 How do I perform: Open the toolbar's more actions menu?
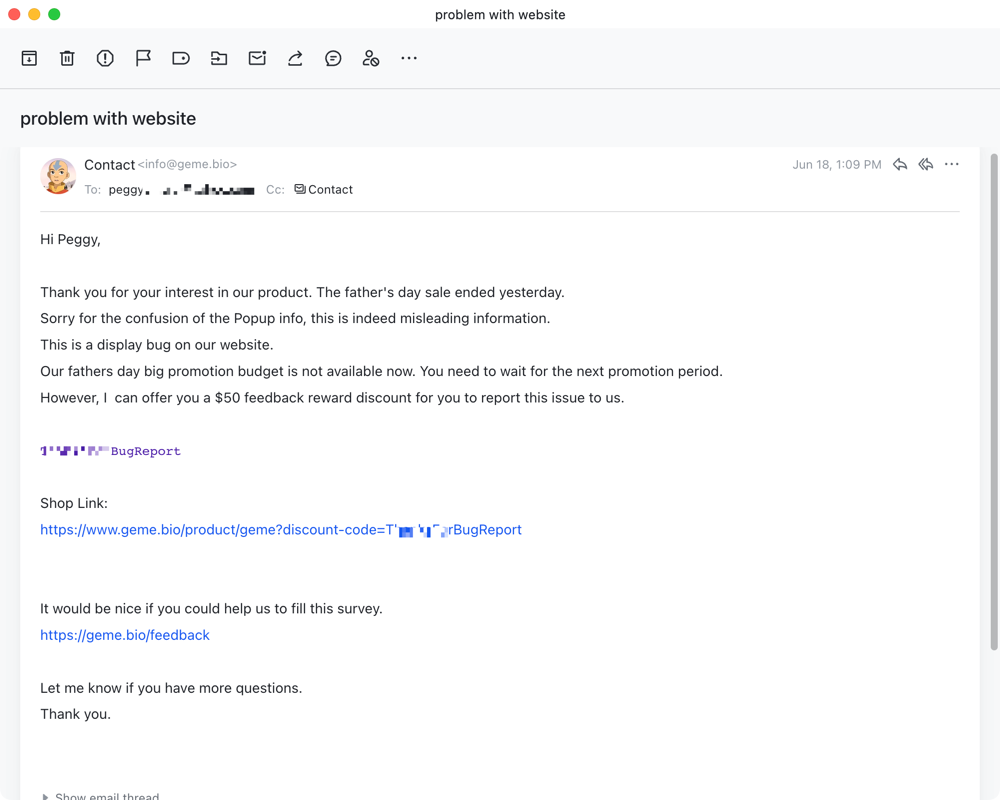(x=409, y=58)
